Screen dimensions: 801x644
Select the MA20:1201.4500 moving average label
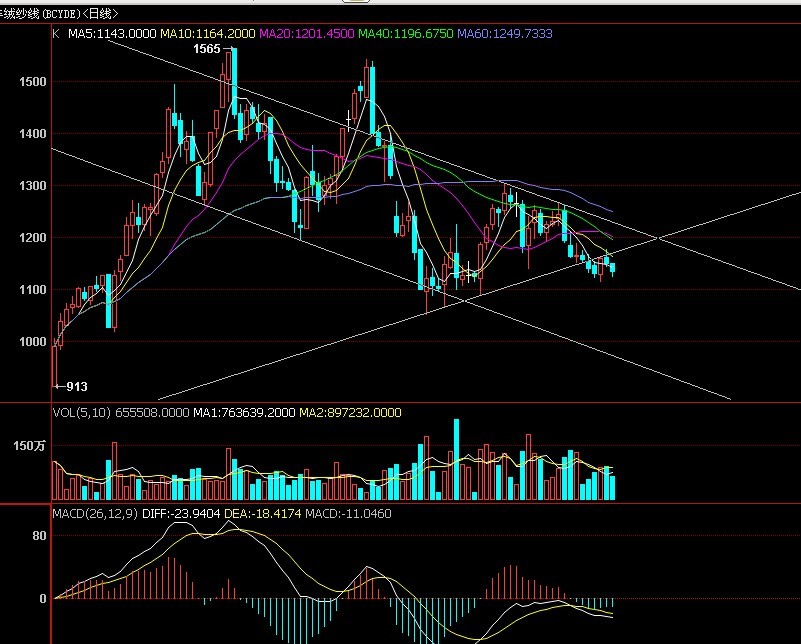(307, 34)
